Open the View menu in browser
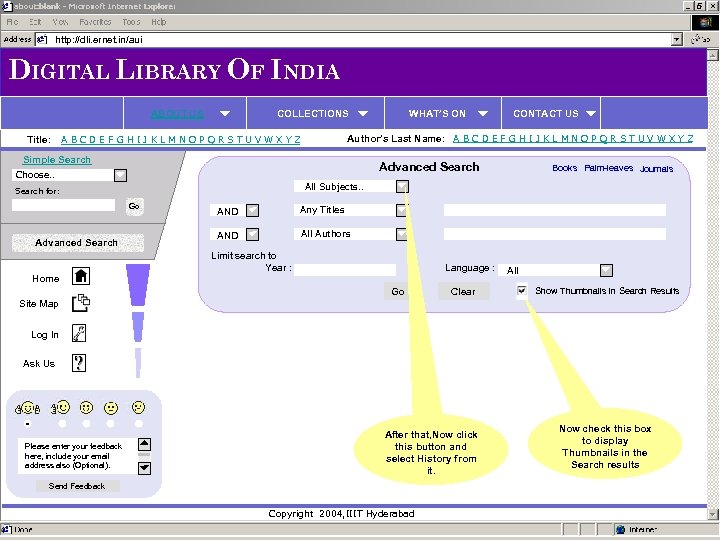This screenshot has height=540, width=720. coord(60,22)
